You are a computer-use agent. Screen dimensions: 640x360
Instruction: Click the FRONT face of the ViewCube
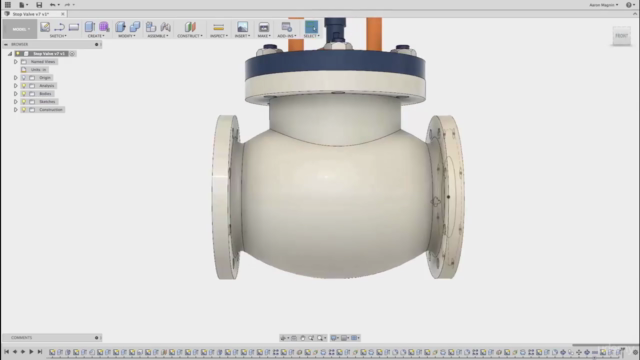[x=622, y=36]
